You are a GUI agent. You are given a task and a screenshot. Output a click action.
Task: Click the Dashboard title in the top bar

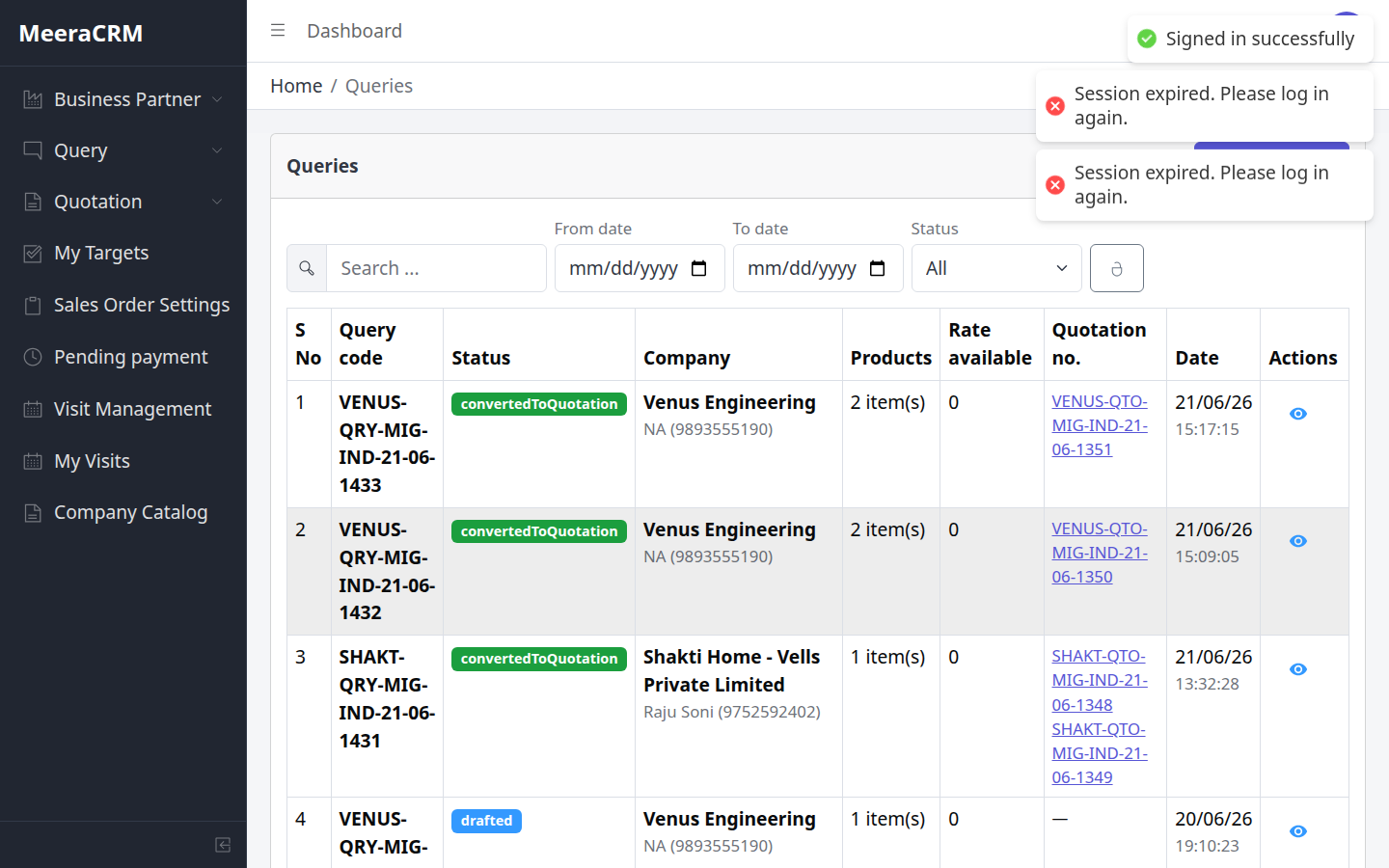[x=354, y=31]
